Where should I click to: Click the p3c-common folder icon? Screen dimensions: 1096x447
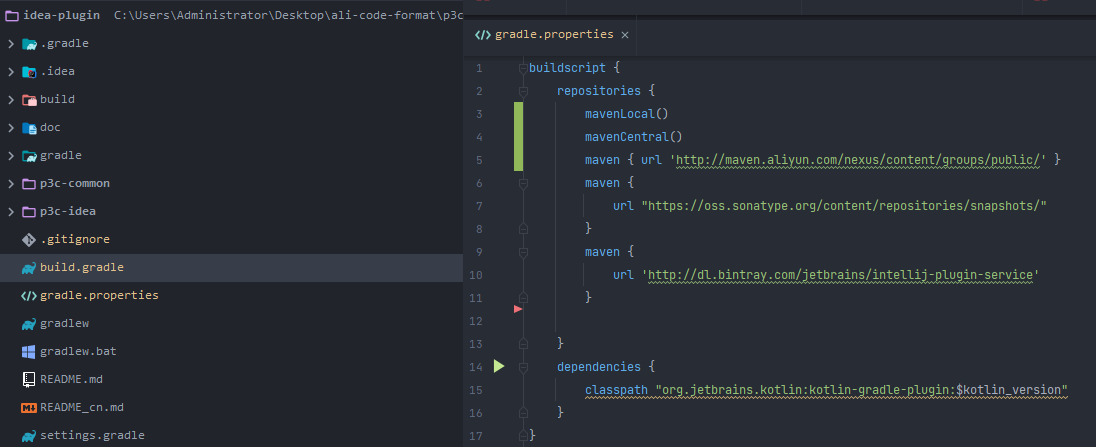point(29,184)
